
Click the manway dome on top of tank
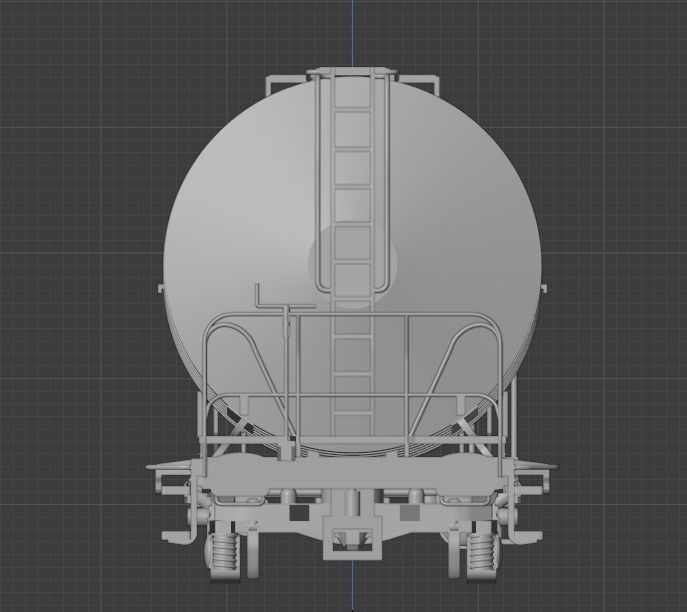(x=353, y=71)
